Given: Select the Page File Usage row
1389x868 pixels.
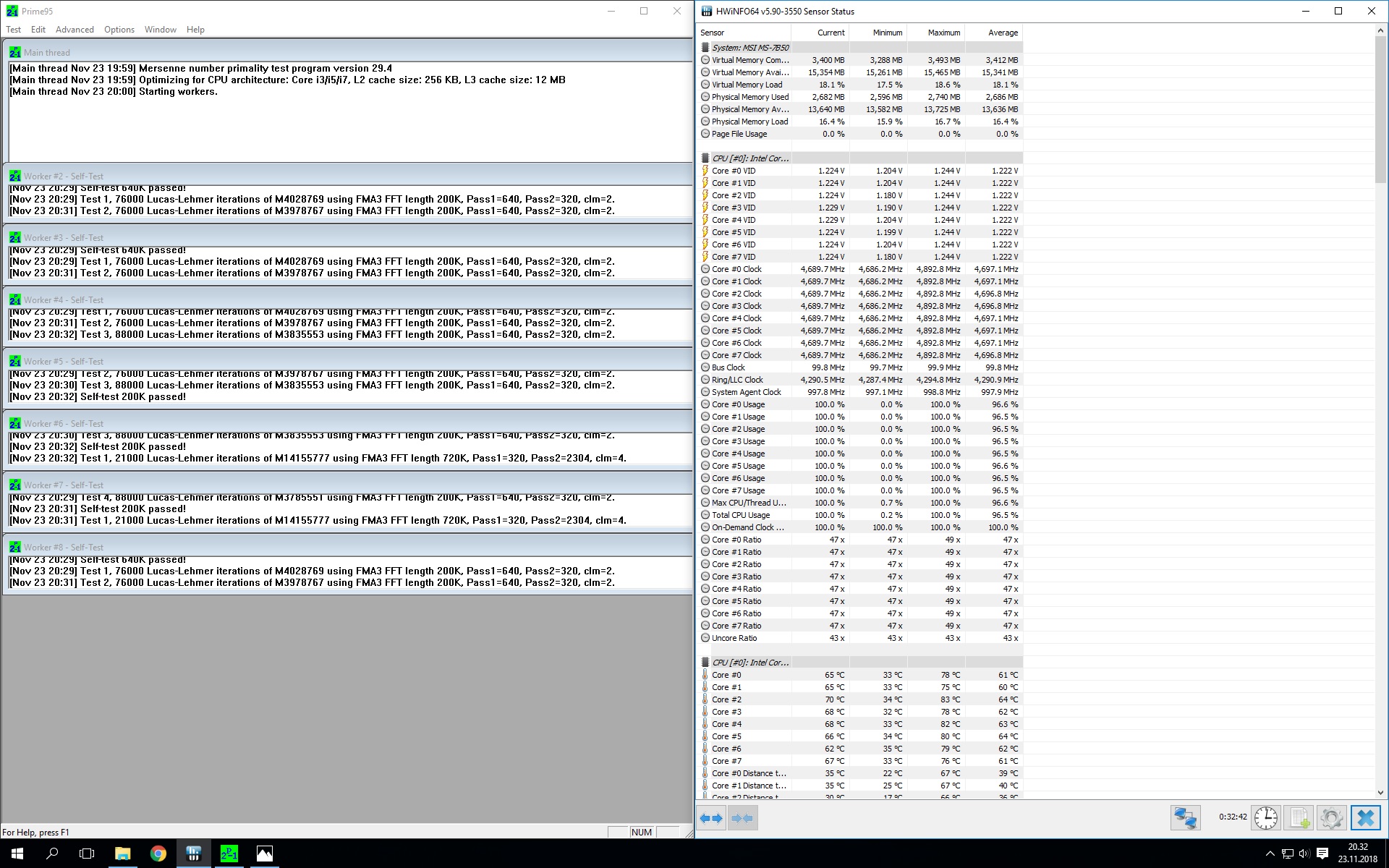Looking at the screenshot, I should pyautogui.click(x=859, y=134).
